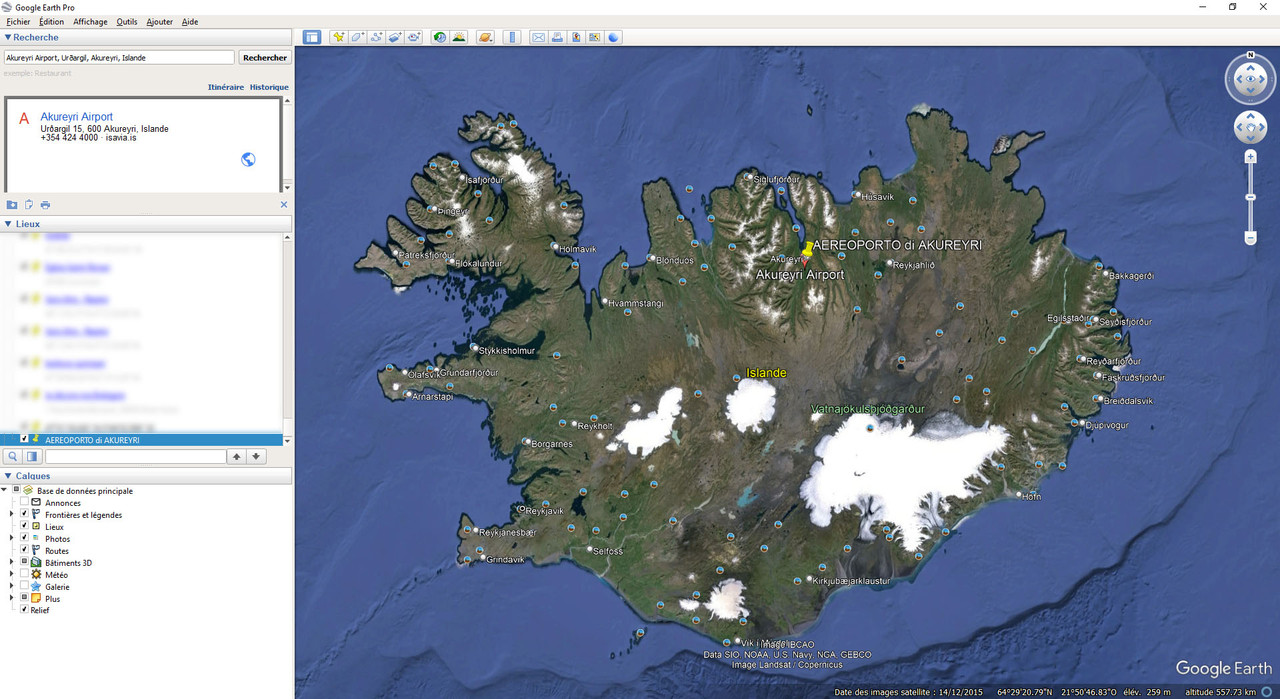Viewport: 1280px width, 699px height.
Task: Expand the Bâtiments 3D tree node
Action: [x=12, y=563]
